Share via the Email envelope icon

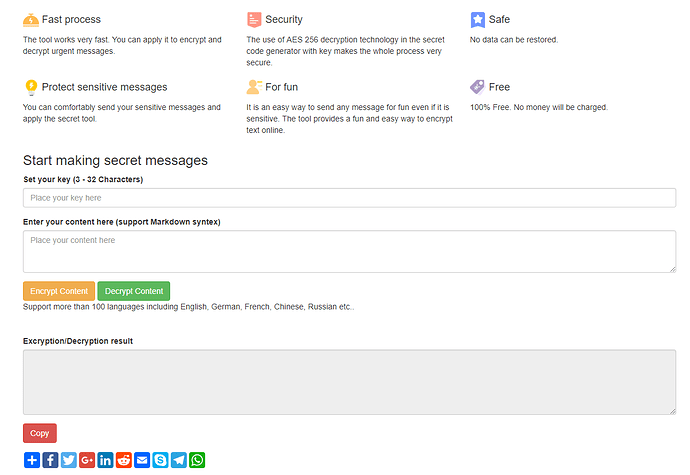(142, 460)
